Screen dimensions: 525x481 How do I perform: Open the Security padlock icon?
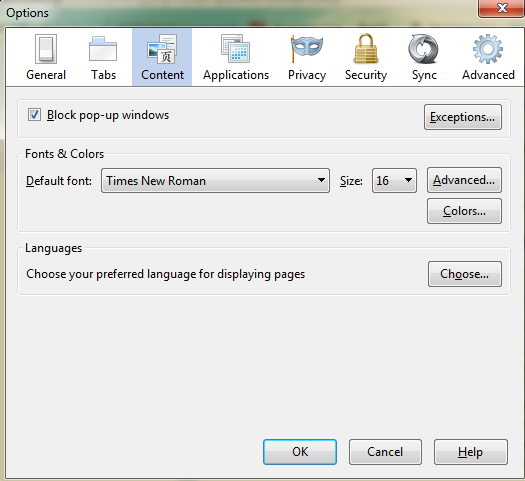(x=366, y=49)
